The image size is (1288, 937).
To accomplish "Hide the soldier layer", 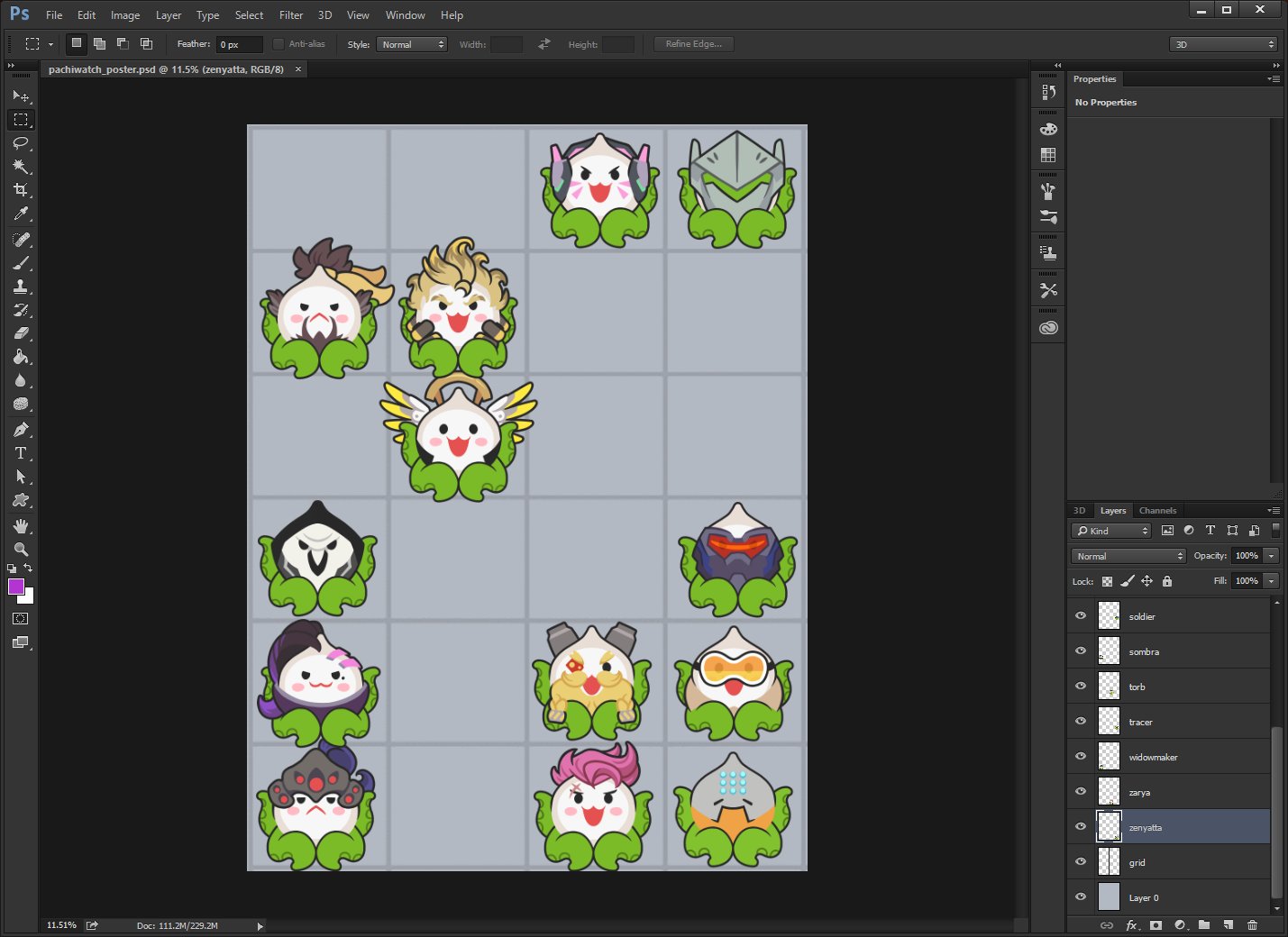I will click(1081, 616).
